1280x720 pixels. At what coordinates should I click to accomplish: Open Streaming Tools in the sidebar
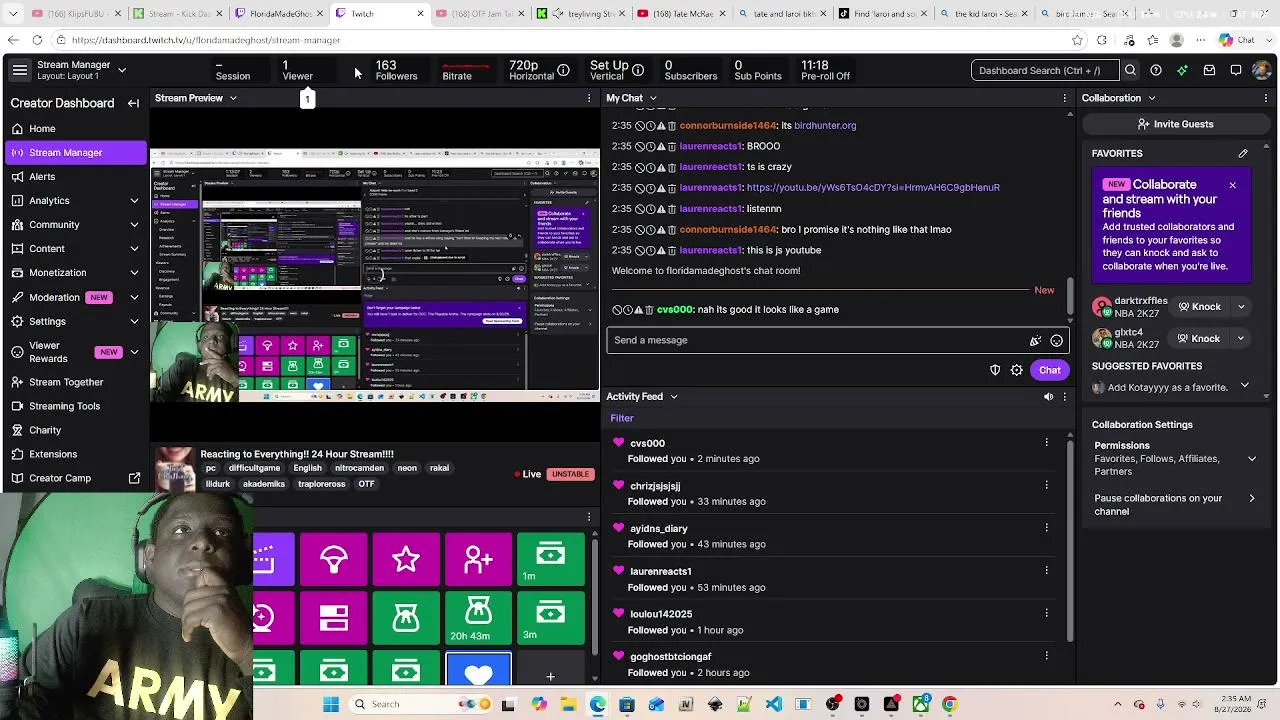coord(75,406)
